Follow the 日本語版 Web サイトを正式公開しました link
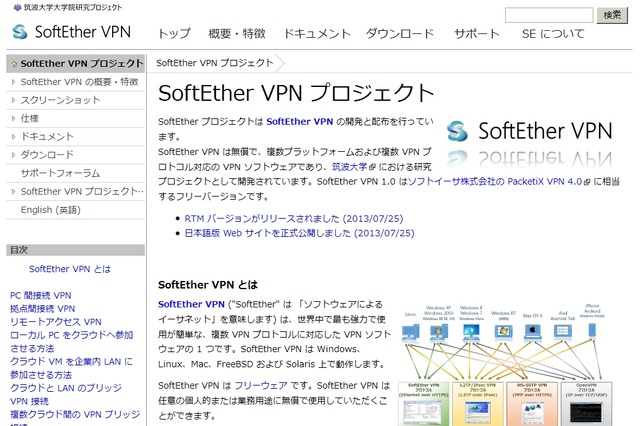 click(x=300, y=233)
